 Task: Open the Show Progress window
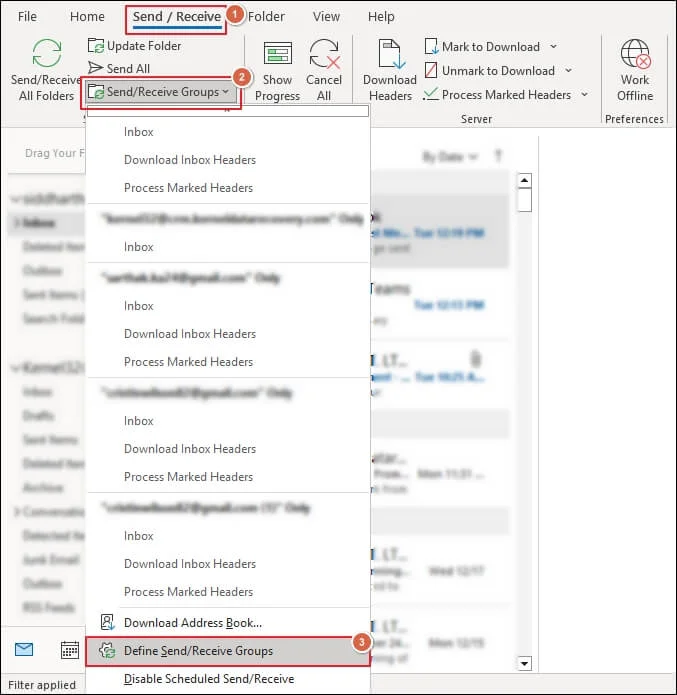[278, 71]
